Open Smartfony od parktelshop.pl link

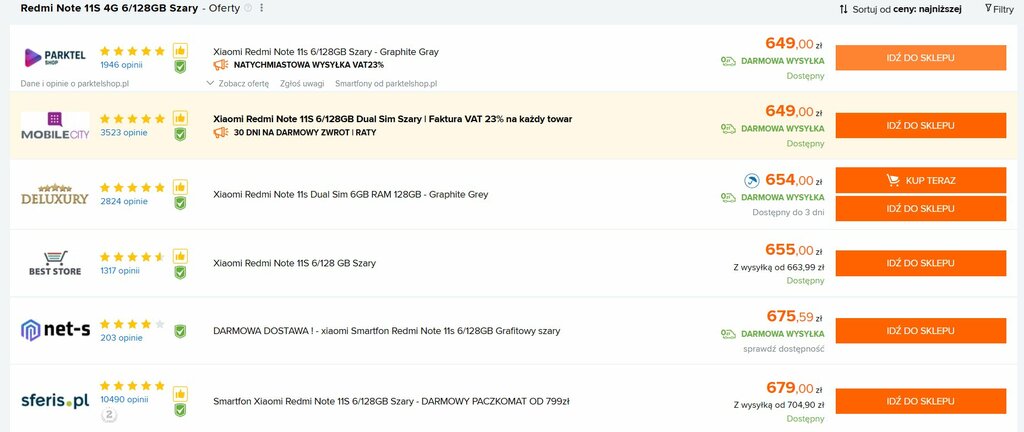386,84
